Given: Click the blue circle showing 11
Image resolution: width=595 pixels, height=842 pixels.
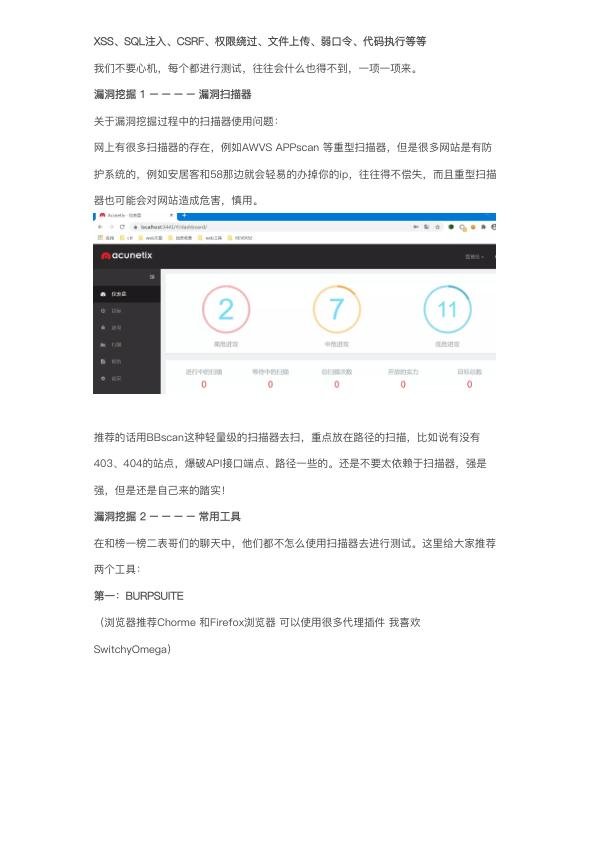Looking at the screenshot, I should [447, 310].
